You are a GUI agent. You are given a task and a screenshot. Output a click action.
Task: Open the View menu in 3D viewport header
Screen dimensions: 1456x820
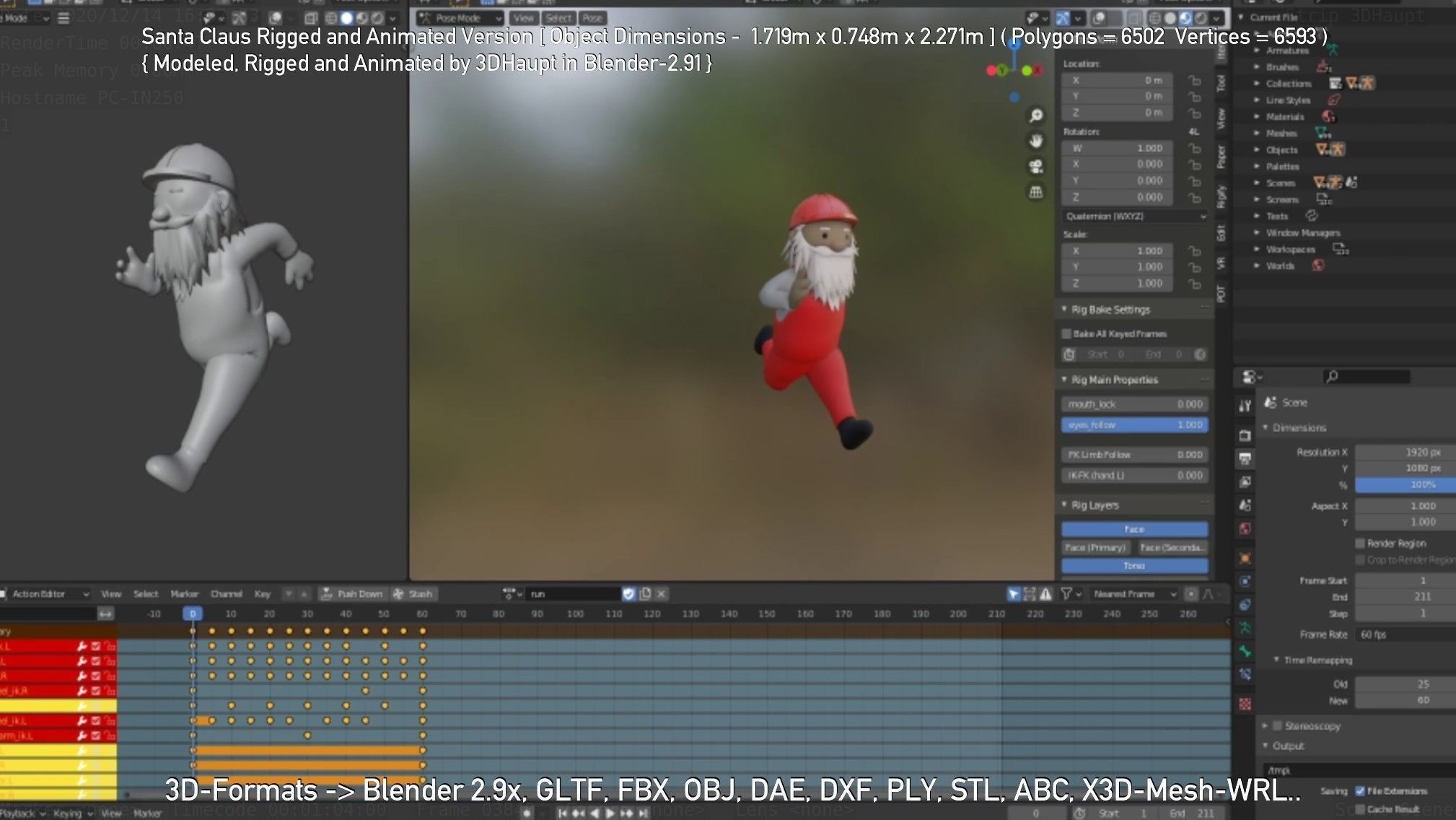(x=524, y=18)
